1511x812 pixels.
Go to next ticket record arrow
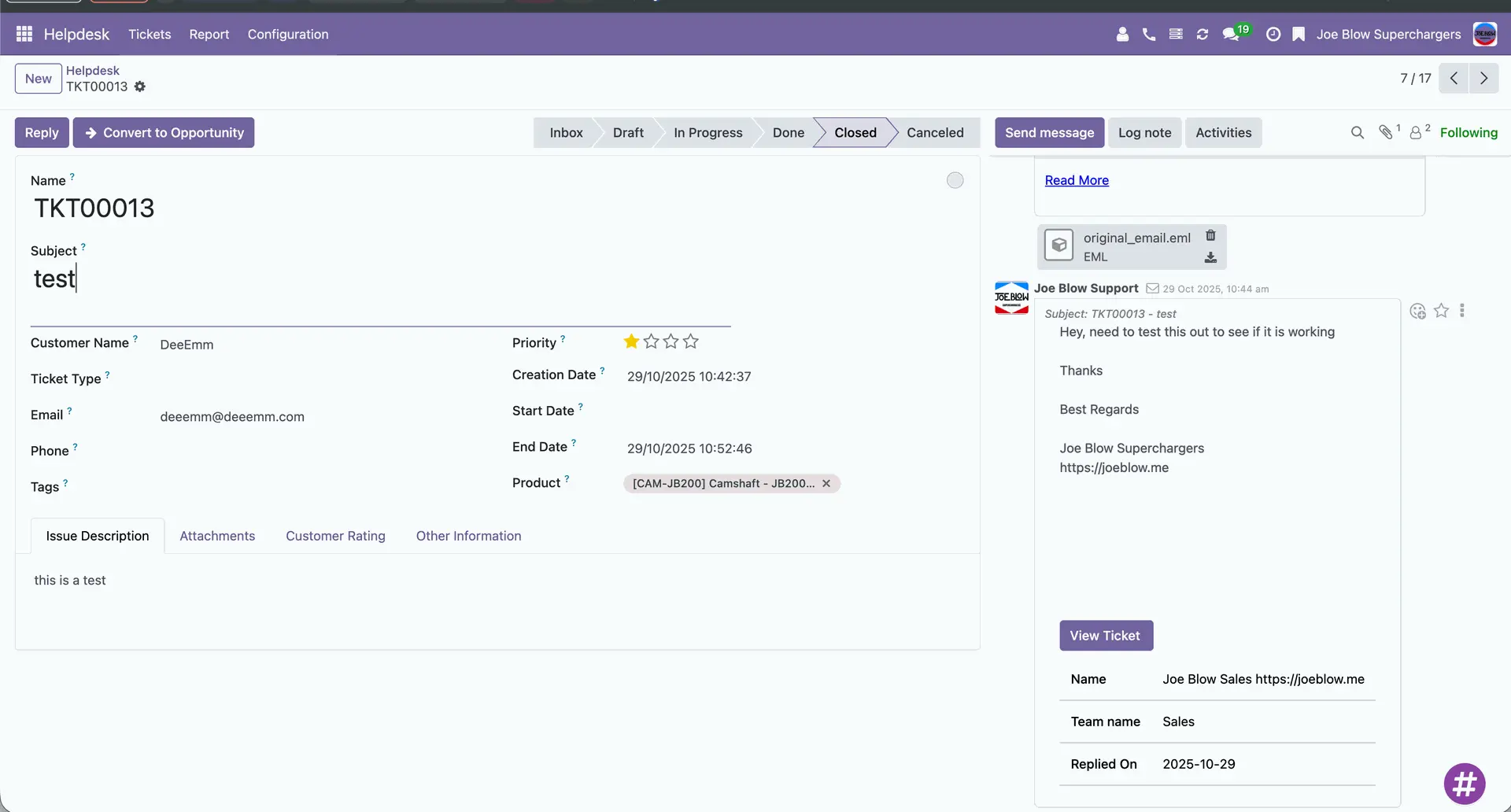click(x=1483, y=78)
